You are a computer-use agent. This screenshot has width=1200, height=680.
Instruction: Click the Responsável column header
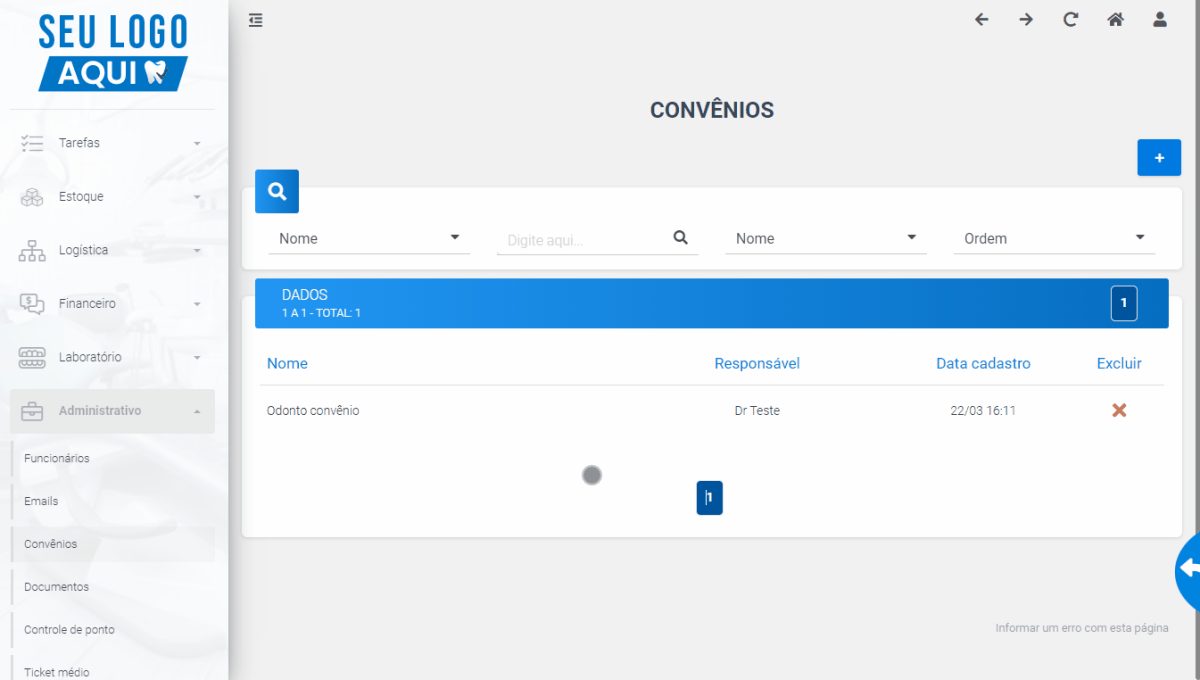(x=757, y=363)
